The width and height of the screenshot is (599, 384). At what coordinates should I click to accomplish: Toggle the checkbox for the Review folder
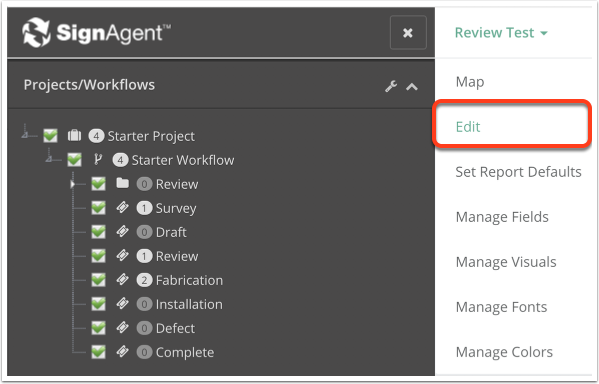[99, 184]
